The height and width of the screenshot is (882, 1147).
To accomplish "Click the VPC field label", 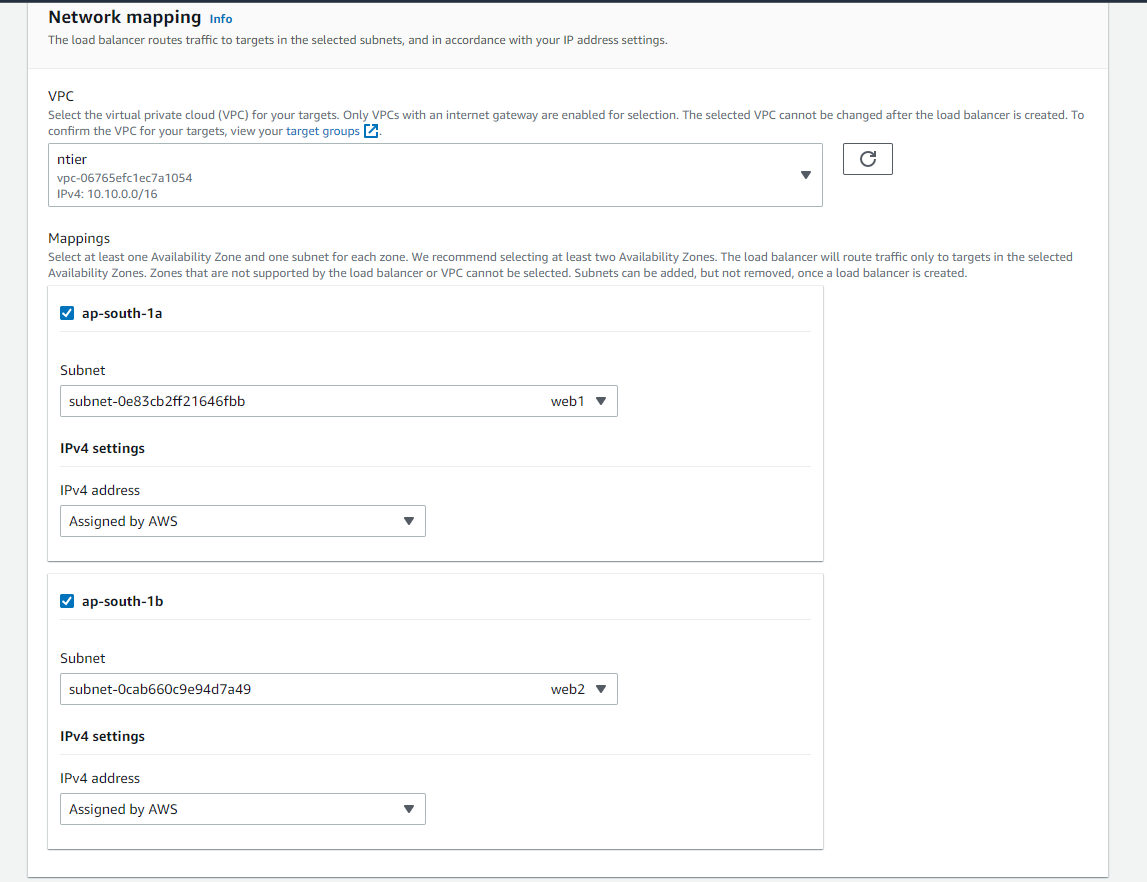I will pos(61,97).
